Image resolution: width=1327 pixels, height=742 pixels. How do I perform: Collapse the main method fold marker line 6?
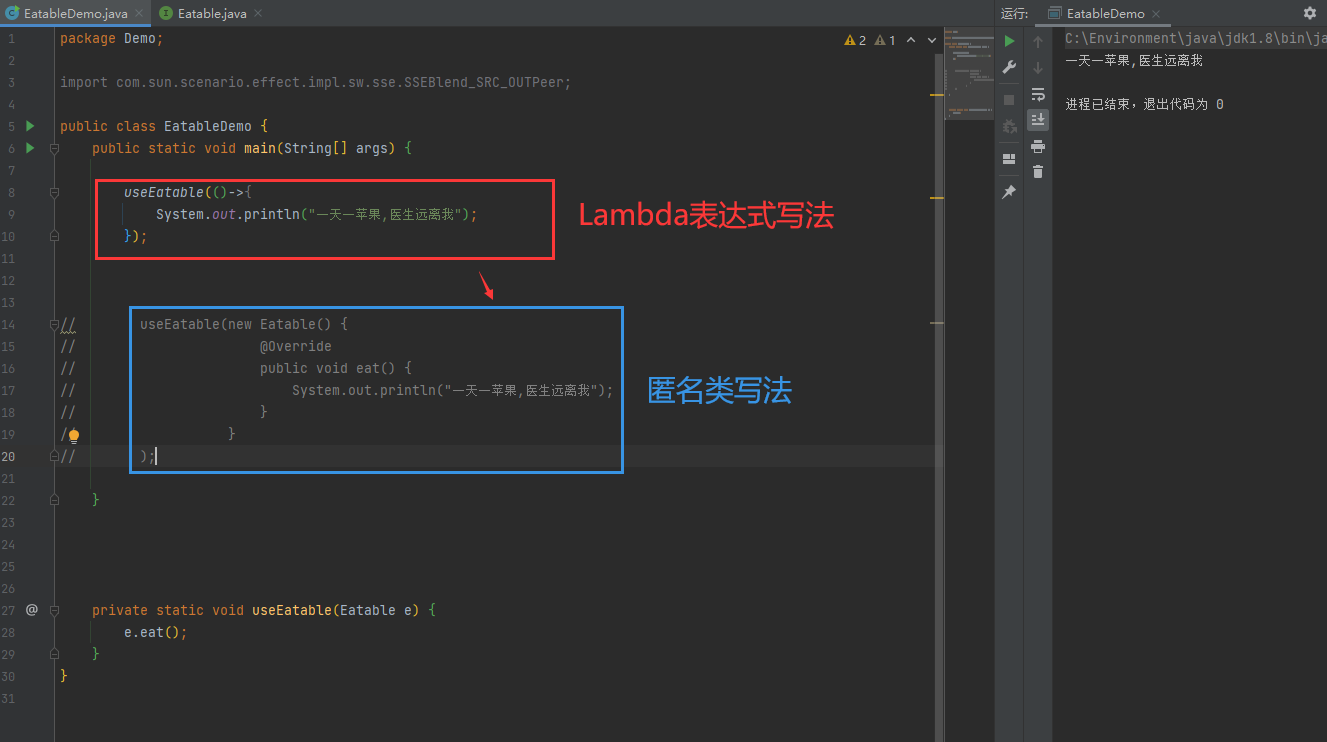point(55,148)
